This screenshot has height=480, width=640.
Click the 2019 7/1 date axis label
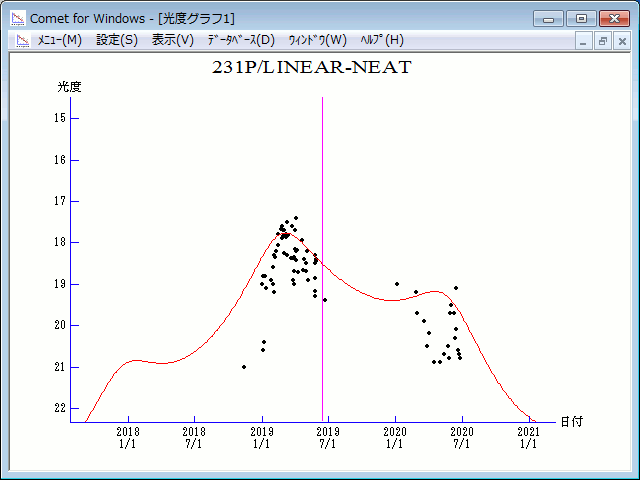[x=328, y=438]
